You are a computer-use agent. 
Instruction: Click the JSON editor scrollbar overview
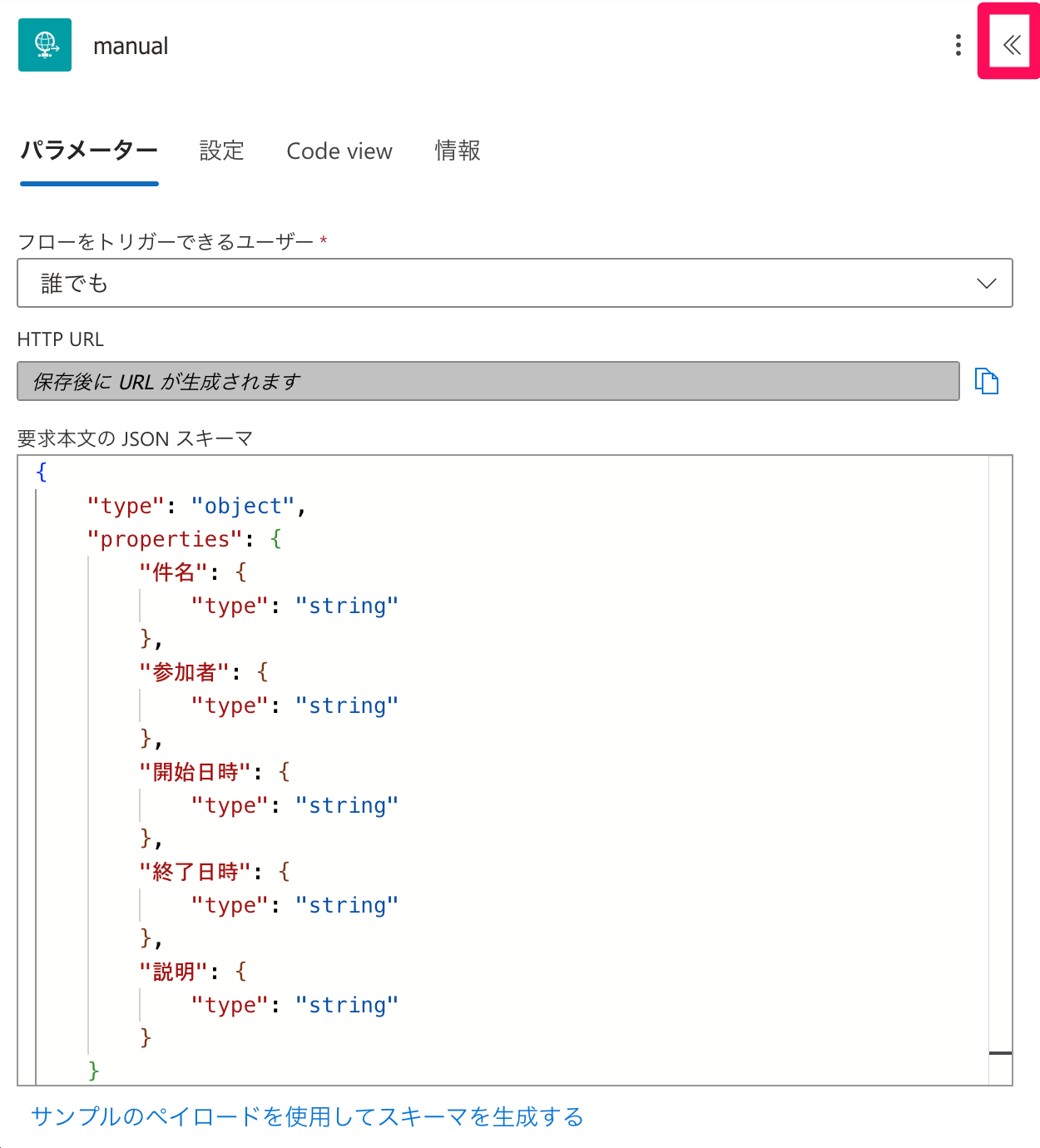[x=1000, y=770]
